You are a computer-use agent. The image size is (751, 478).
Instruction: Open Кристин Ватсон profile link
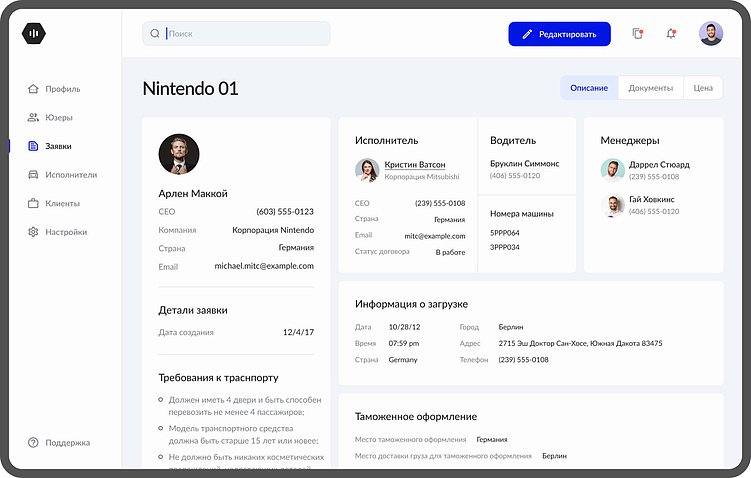point(415,164)
